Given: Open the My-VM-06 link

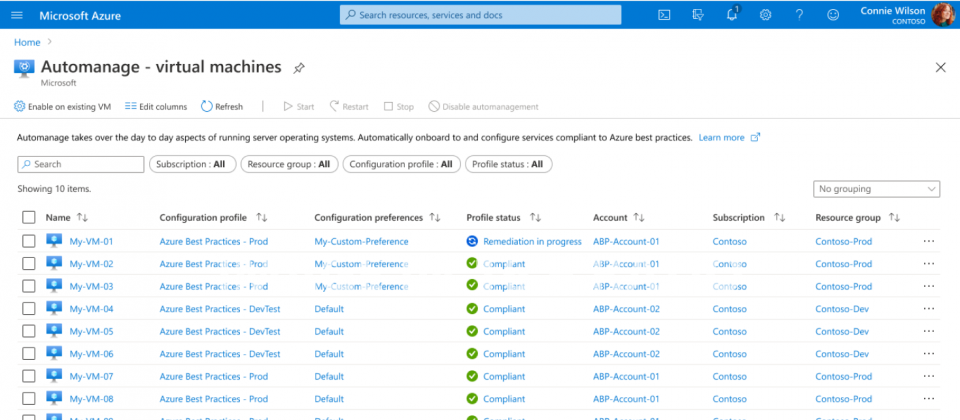Looking at the screenshot, I should tap(91, 354).
